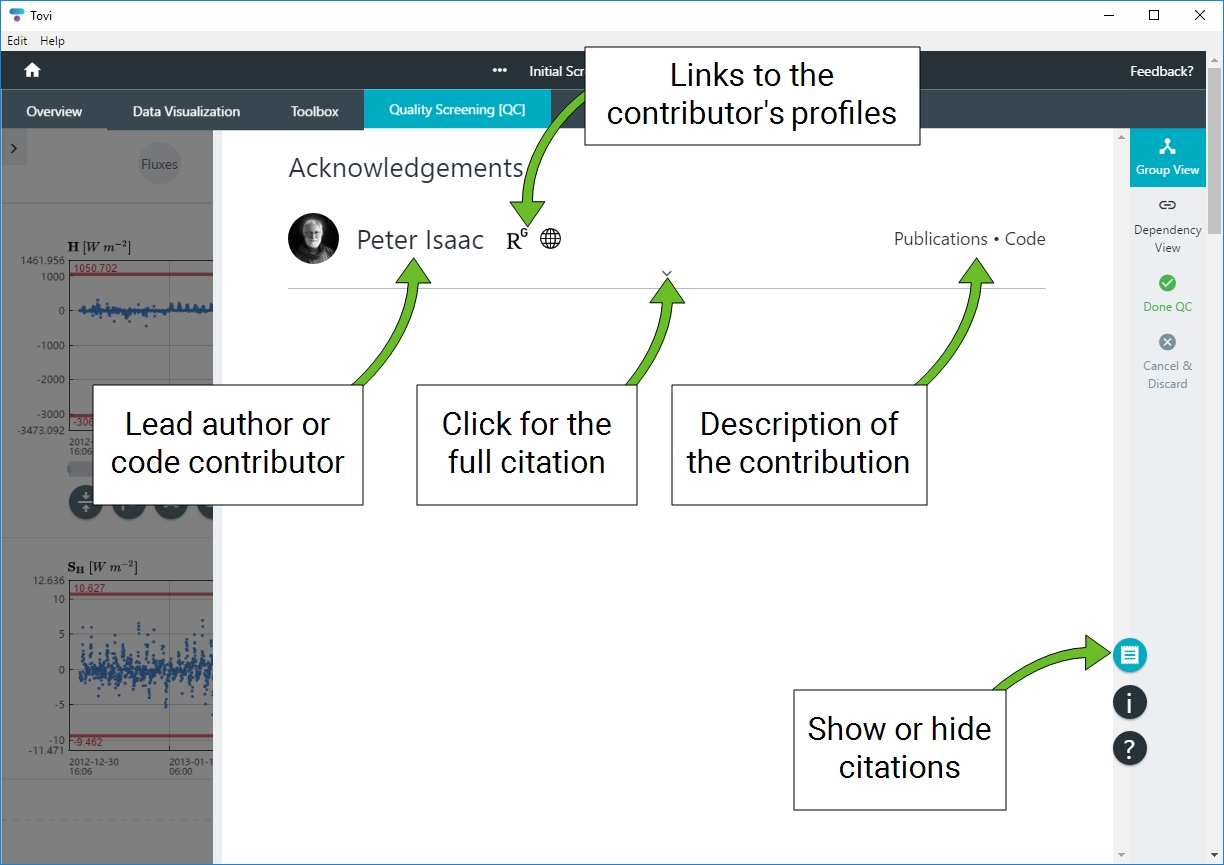
Task: Toggle the citations panel button
Action: pos(1129,655)
